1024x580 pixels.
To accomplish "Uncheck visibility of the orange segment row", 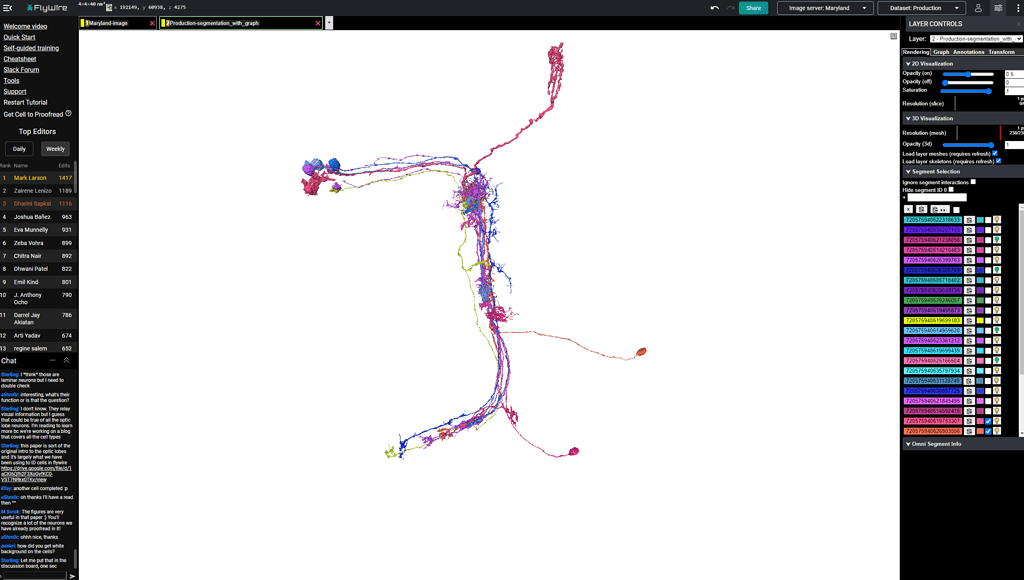I will coord(988,431).
